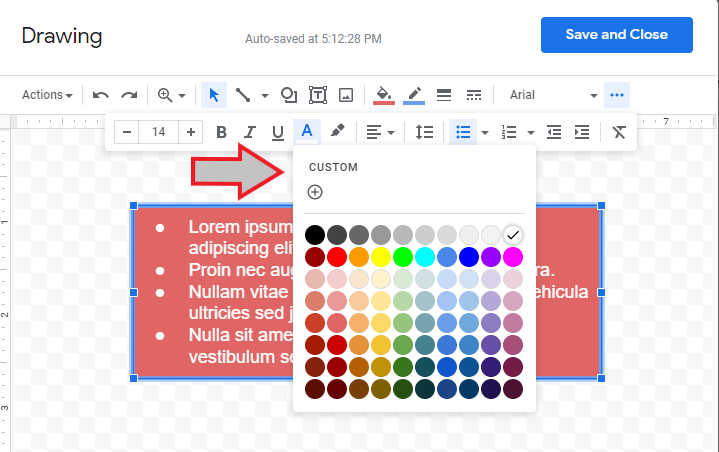The width and height of the screenshot is (719, 452).
Task: Pick the pure blue swatch
Action: coord(469,257)
